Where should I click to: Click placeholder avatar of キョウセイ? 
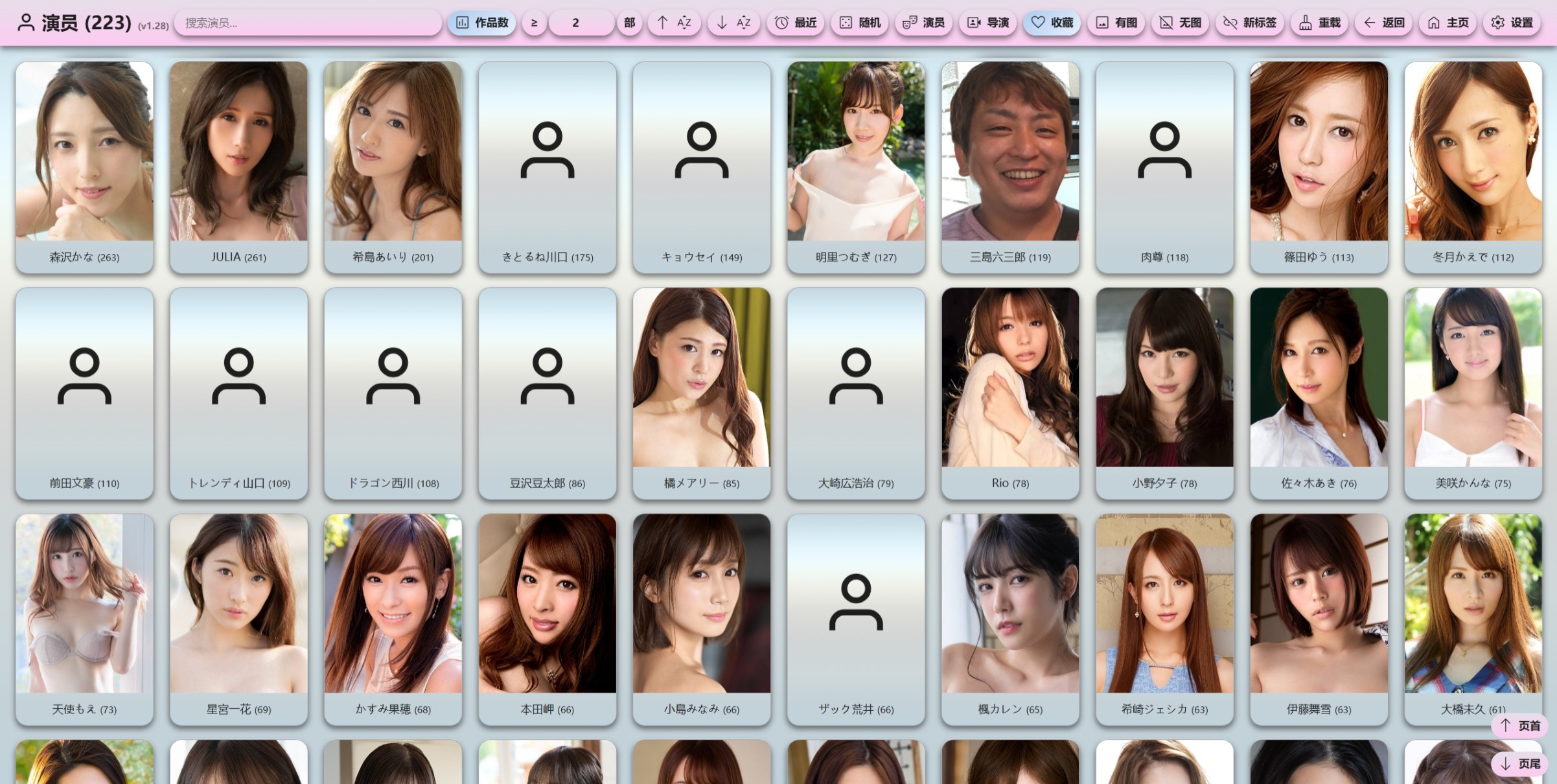(702, 150)
